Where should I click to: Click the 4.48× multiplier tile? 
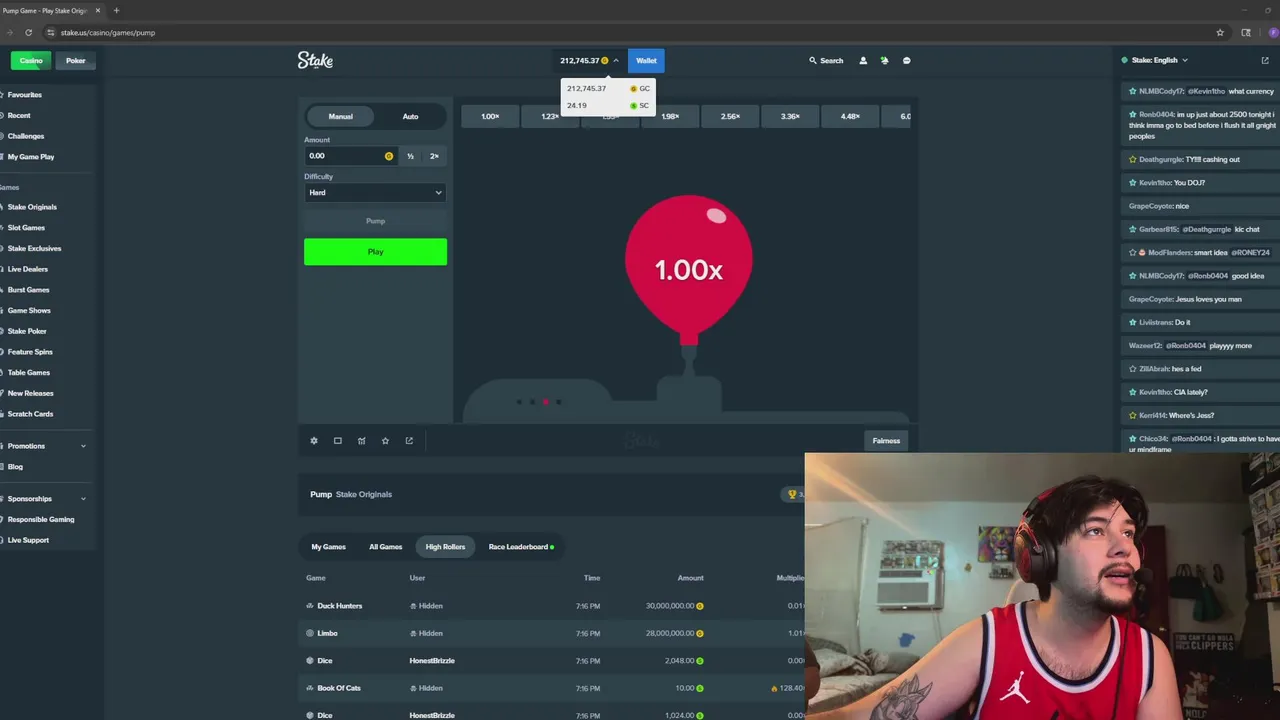tap(850, 116)
